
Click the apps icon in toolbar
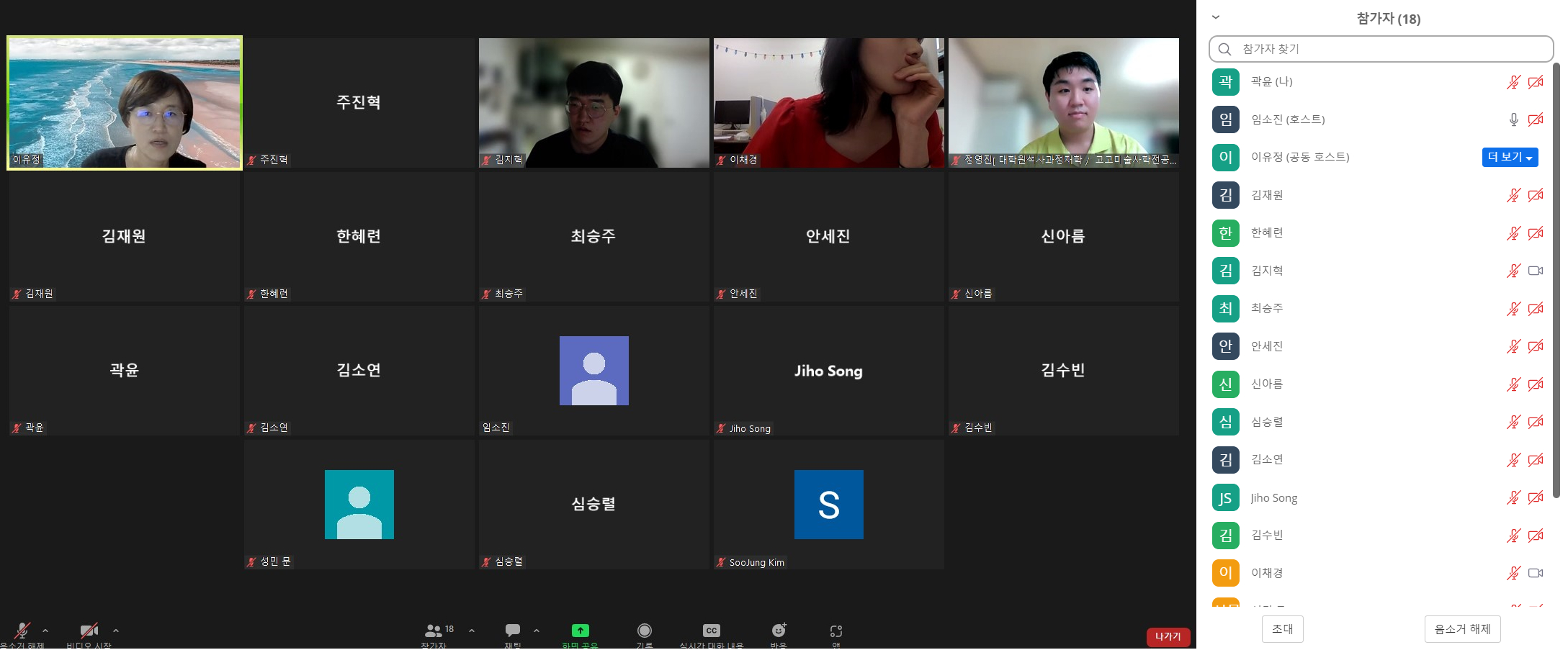click(x=835, y=631)
